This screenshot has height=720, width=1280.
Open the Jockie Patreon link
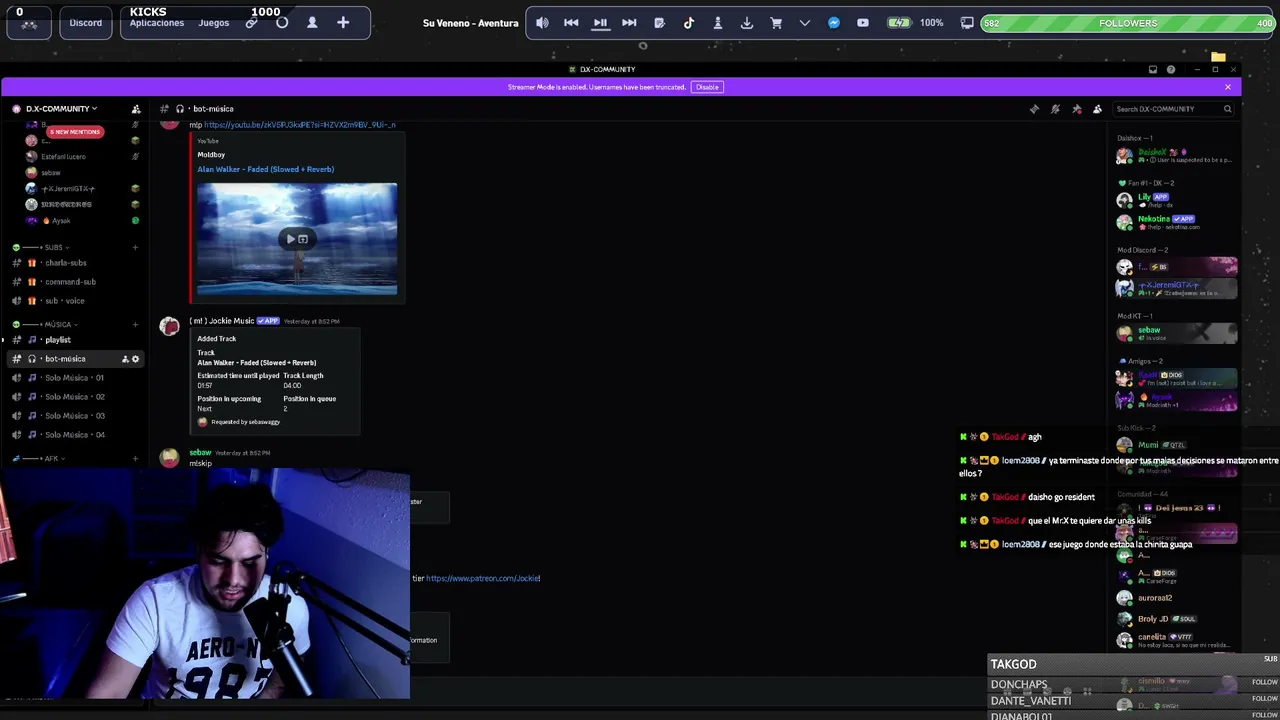(483, 578)
